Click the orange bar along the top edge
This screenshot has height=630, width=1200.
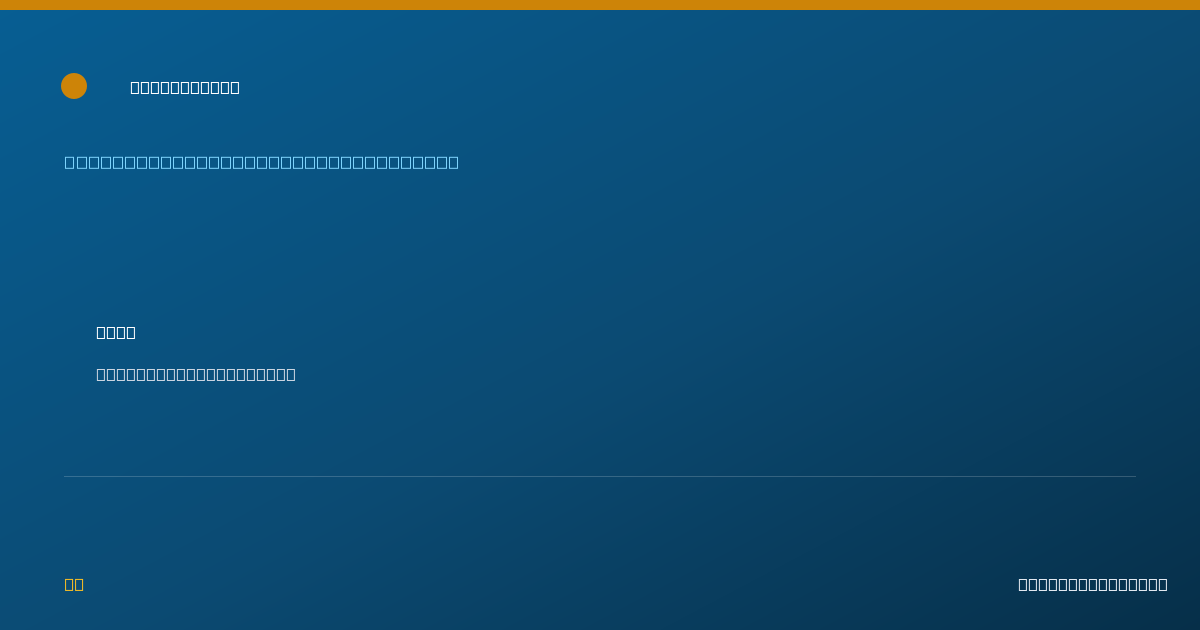click(600, 5)
